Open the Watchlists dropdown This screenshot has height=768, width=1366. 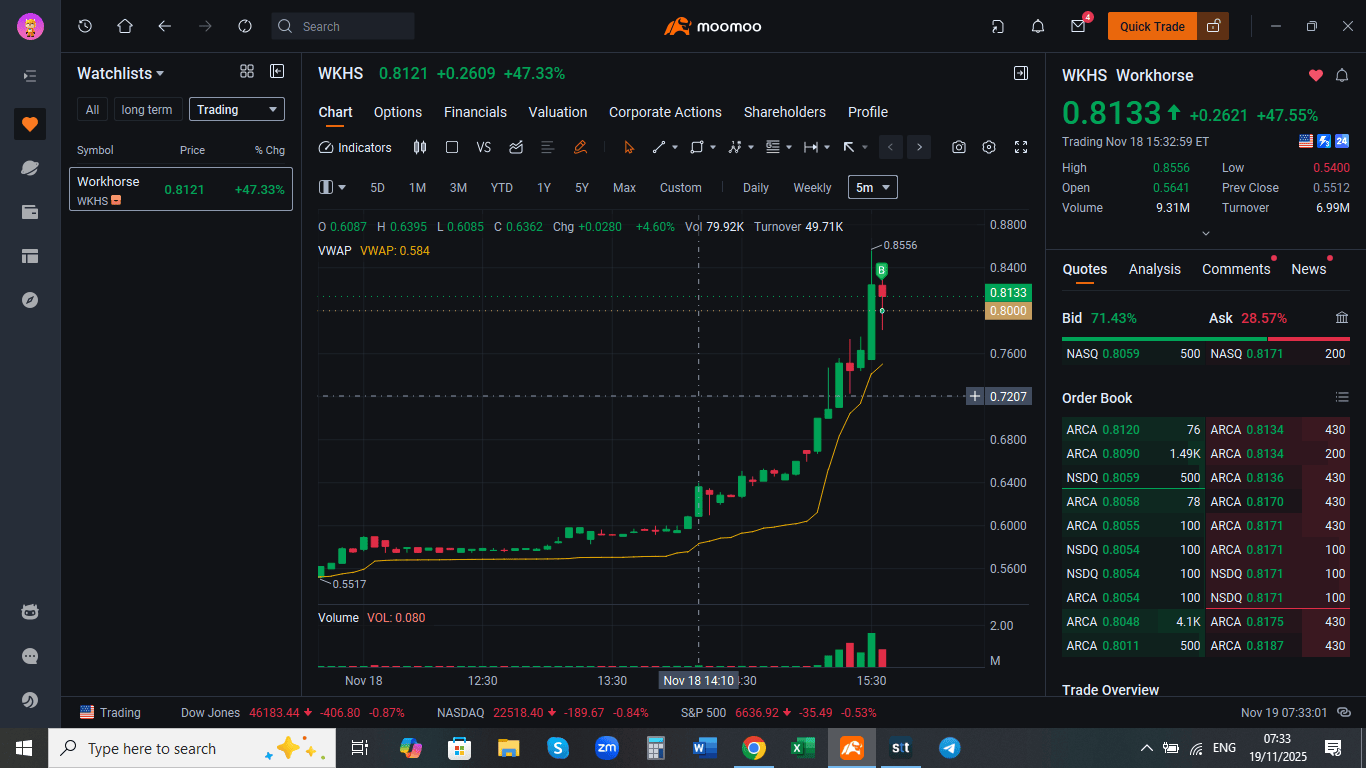tap(121, 73)
